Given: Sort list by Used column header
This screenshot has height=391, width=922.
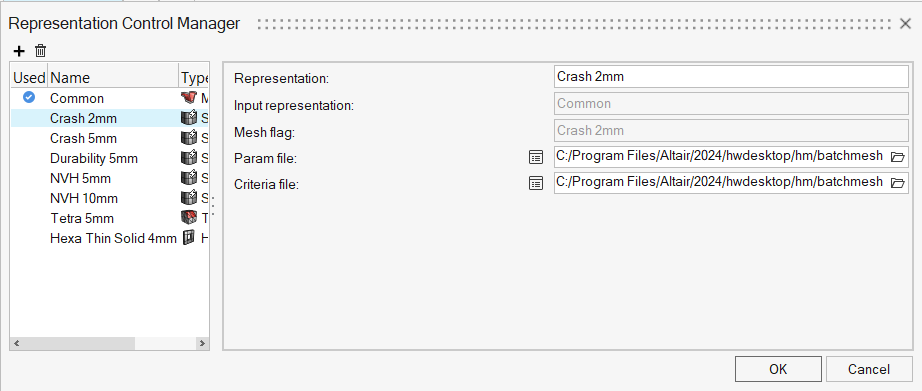Looking at the screenshot, I should (x=29, y=78).
